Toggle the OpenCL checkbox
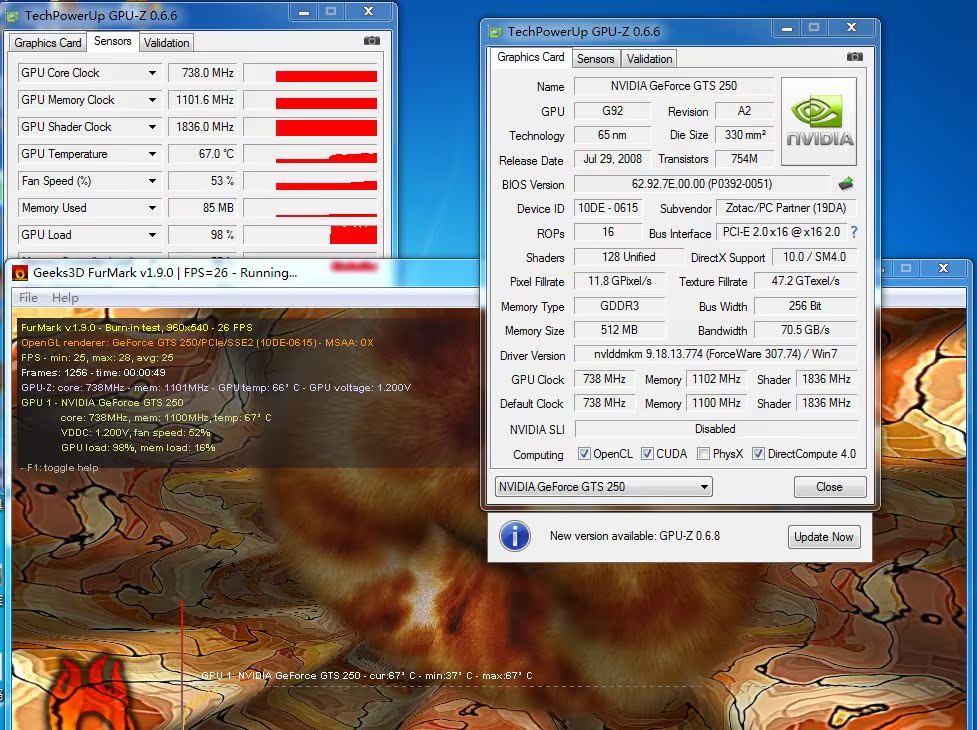Screen dimensions: 977x730 point(584,454)
